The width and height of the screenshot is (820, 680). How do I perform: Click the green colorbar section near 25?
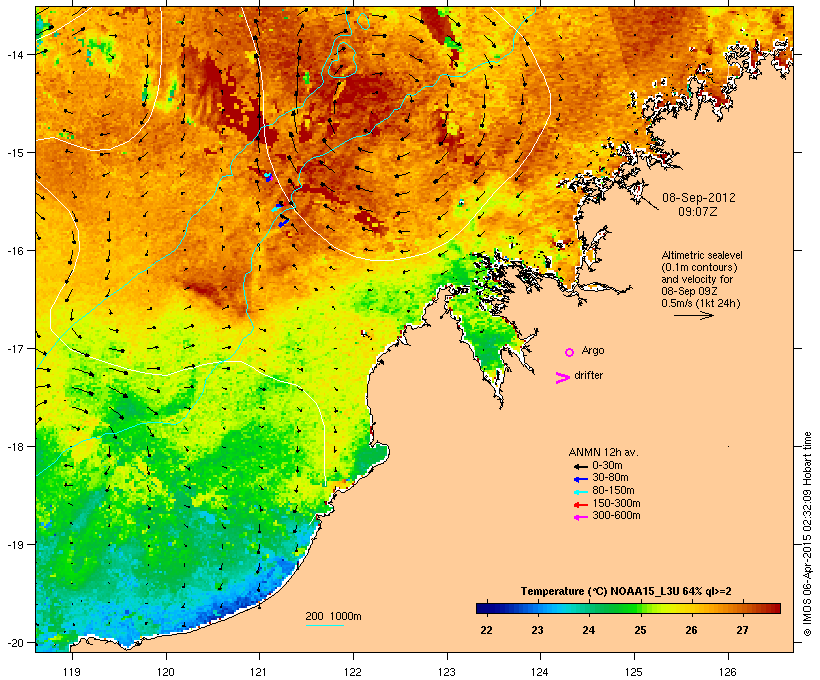point(635,608)
